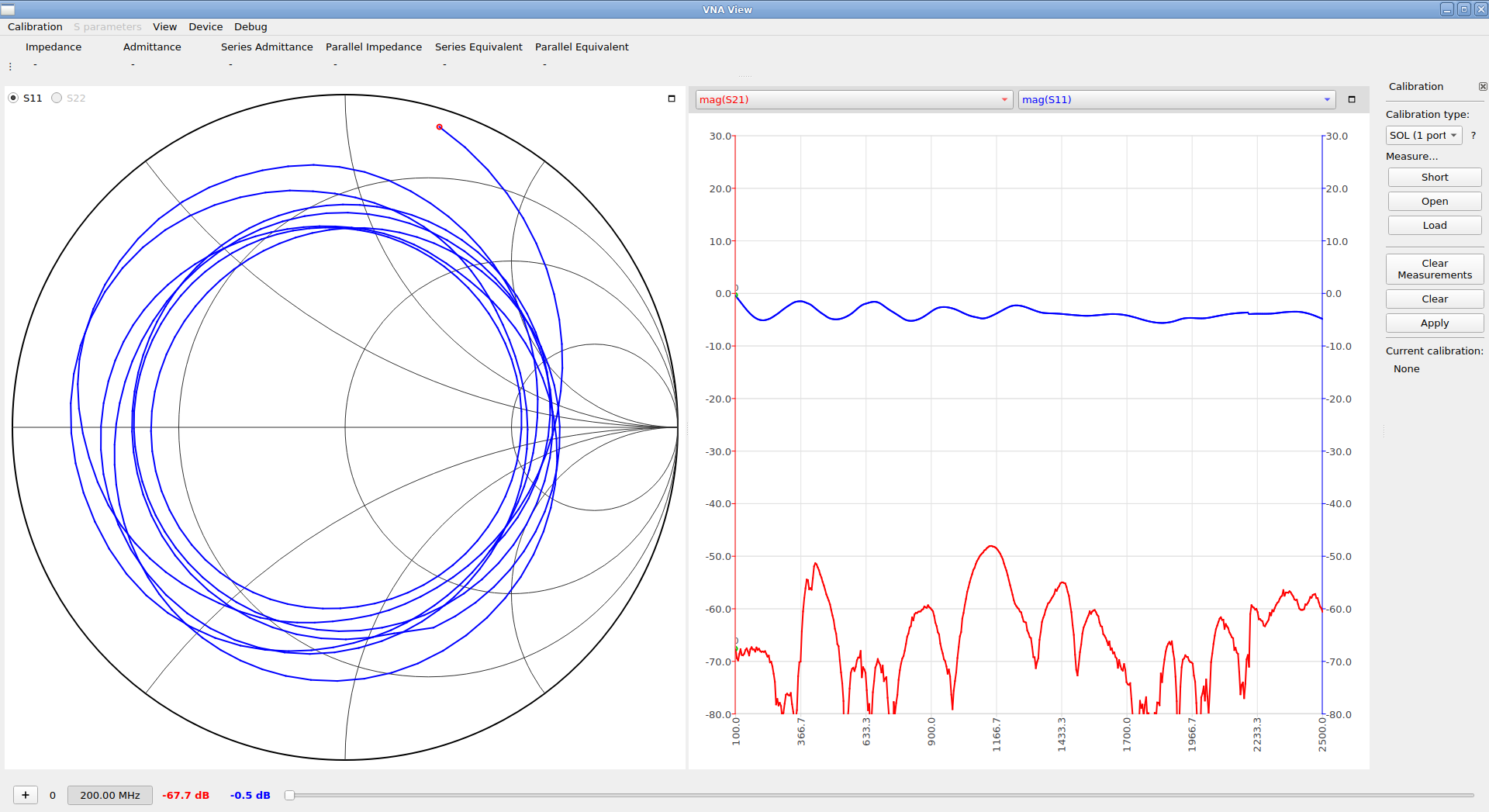This screenshot has width=1489, height=812.
Task: Click the red marker on the Smith chart
Action: point(440,127)
